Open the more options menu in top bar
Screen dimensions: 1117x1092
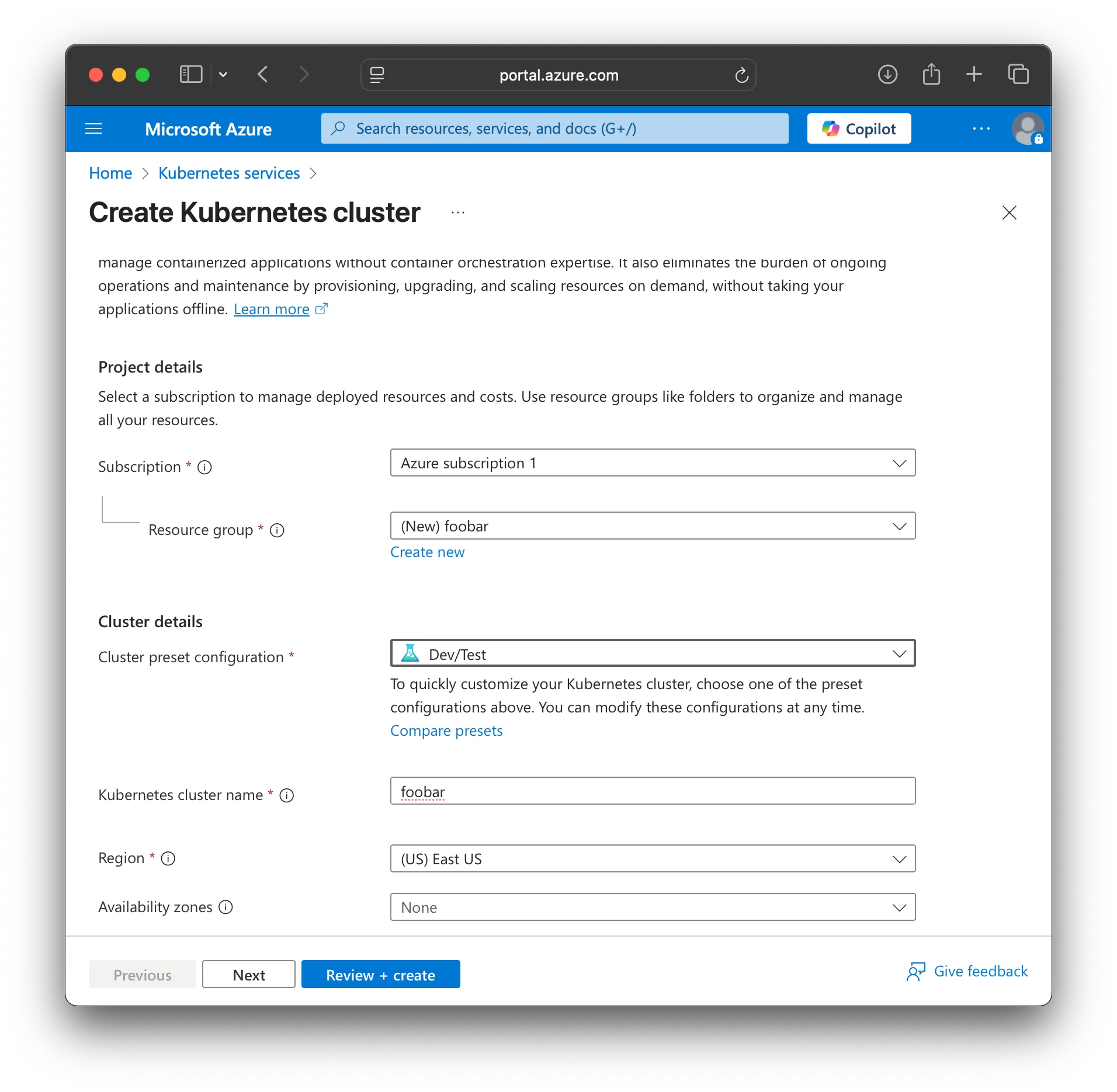click(981, 128)
